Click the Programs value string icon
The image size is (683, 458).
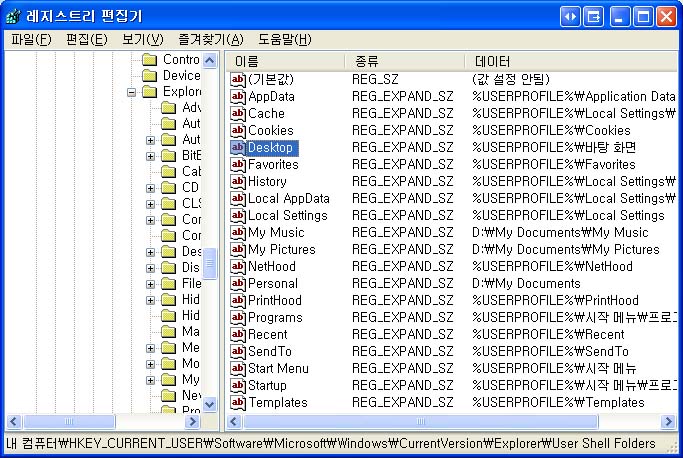click(237, 317)
